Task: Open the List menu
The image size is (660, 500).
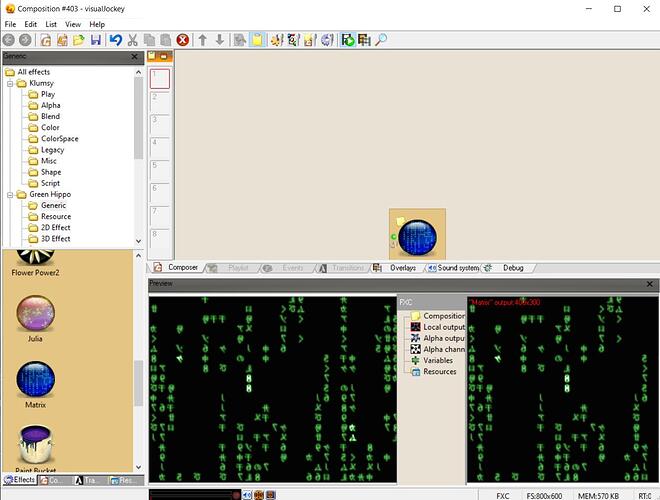Action: tap(51, 24)
